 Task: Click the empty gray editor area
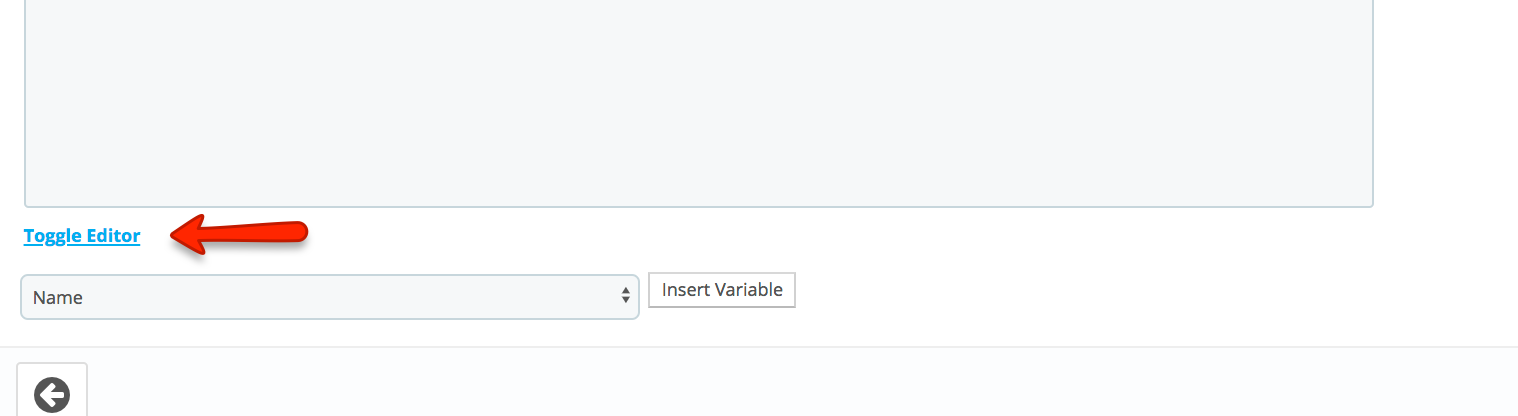699,102
